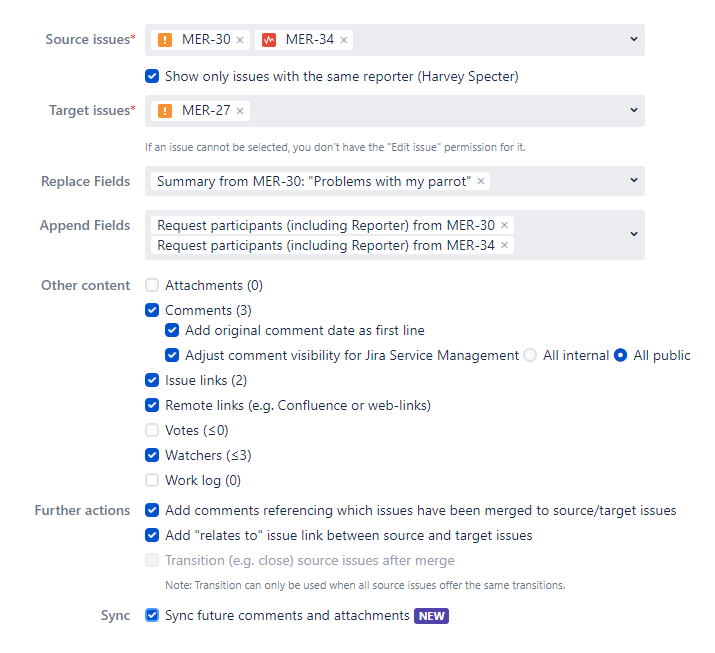Viewport: 715px width, 653px height.
Task: Uncheck Show only issues with same reporter
Action: click(x=152, y=76)
